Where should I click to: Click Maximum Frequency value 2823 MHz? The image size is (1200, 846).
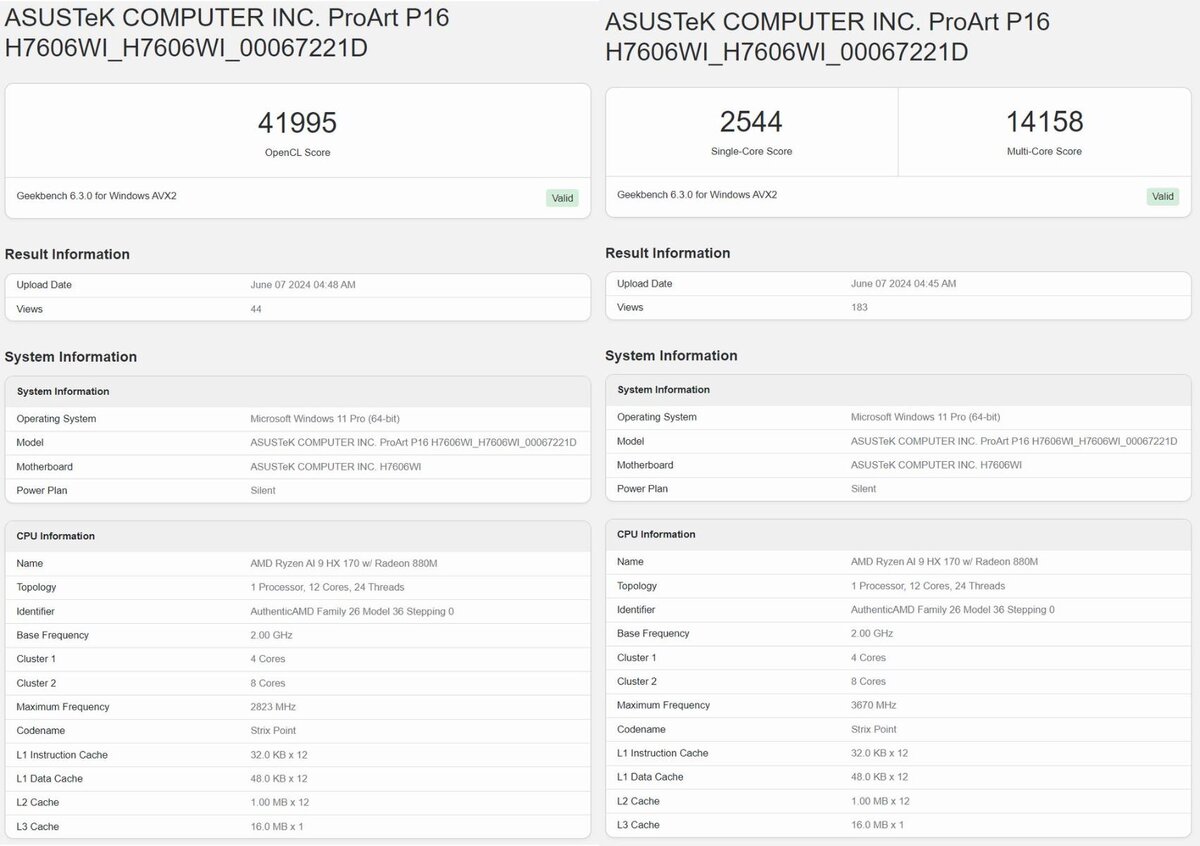click(274, 707)
